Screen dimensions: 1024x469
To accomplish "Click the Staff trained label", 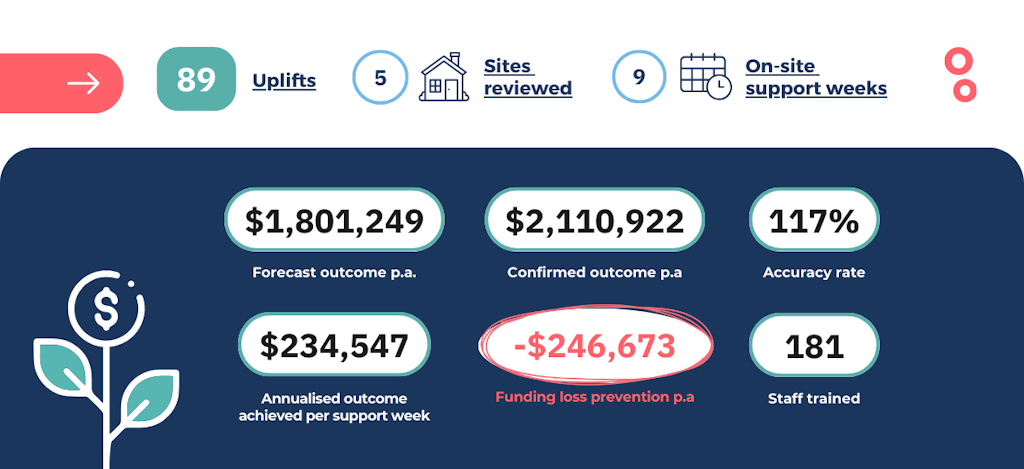I will tap(813, 398).
